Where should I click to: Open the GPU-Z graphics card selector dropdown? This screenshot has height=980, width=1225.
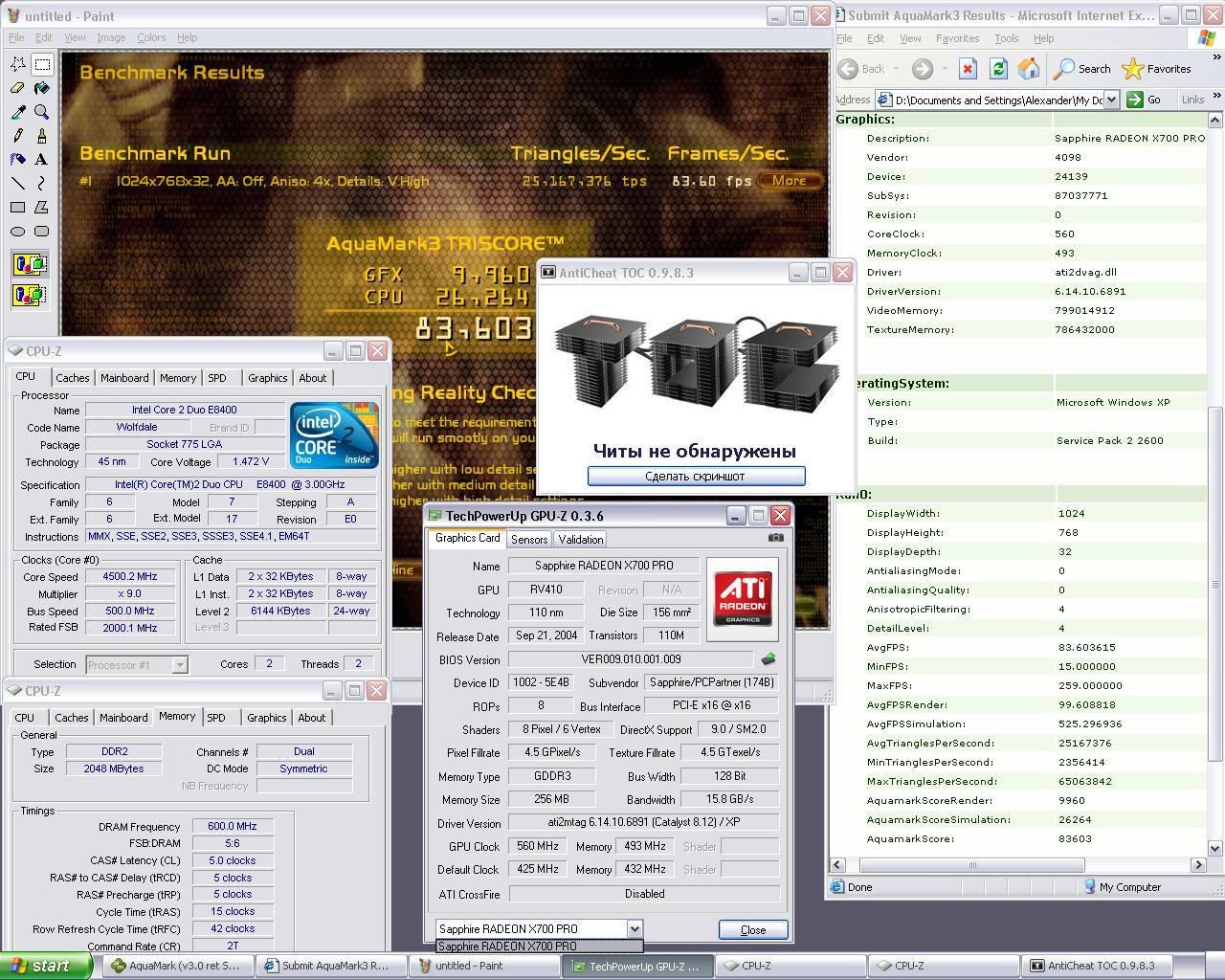(634, 928)
